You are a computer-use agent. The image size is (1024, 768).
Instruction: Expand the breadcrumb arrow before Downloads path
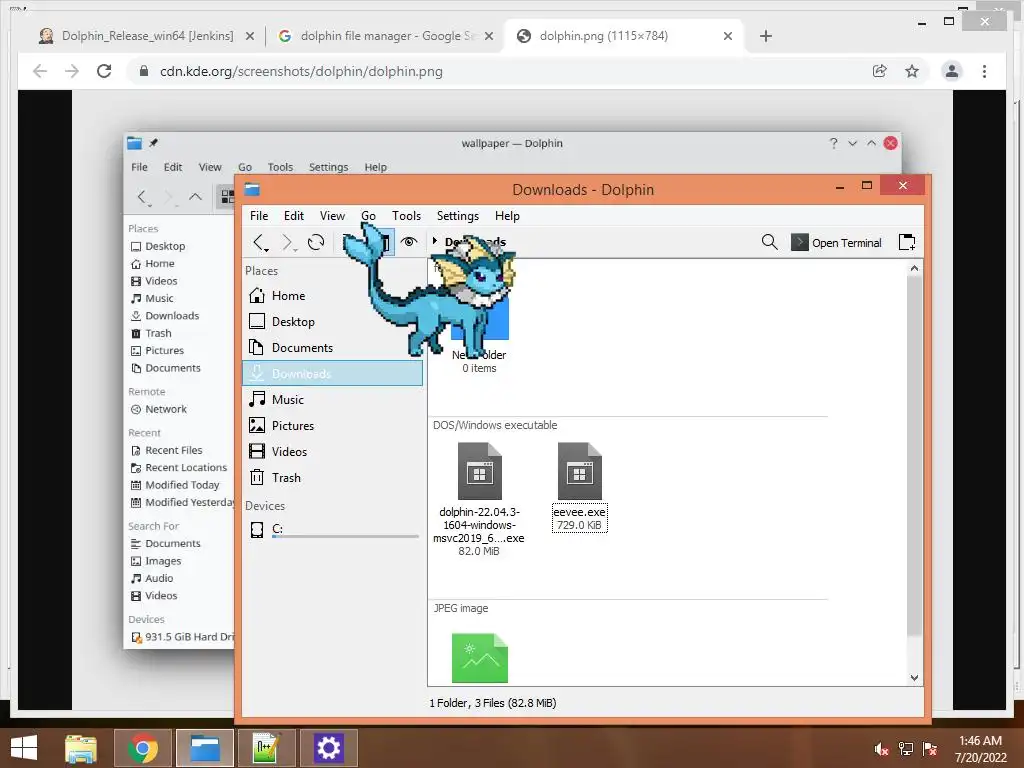pyautogui.click(x=435, y=241)
